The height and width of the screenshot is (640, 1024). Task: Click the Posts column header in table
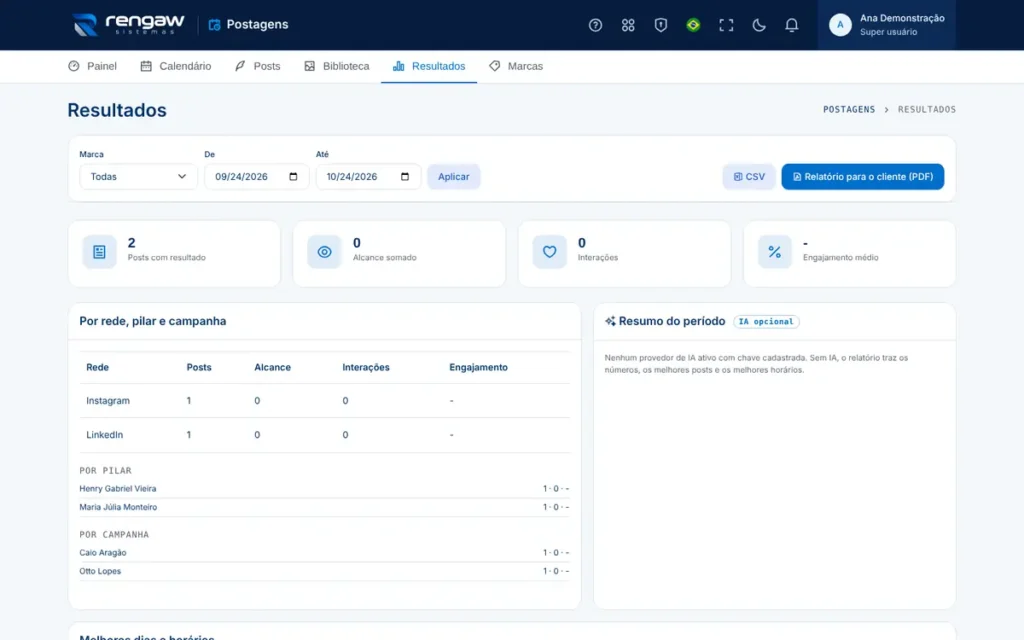[199, 367]
